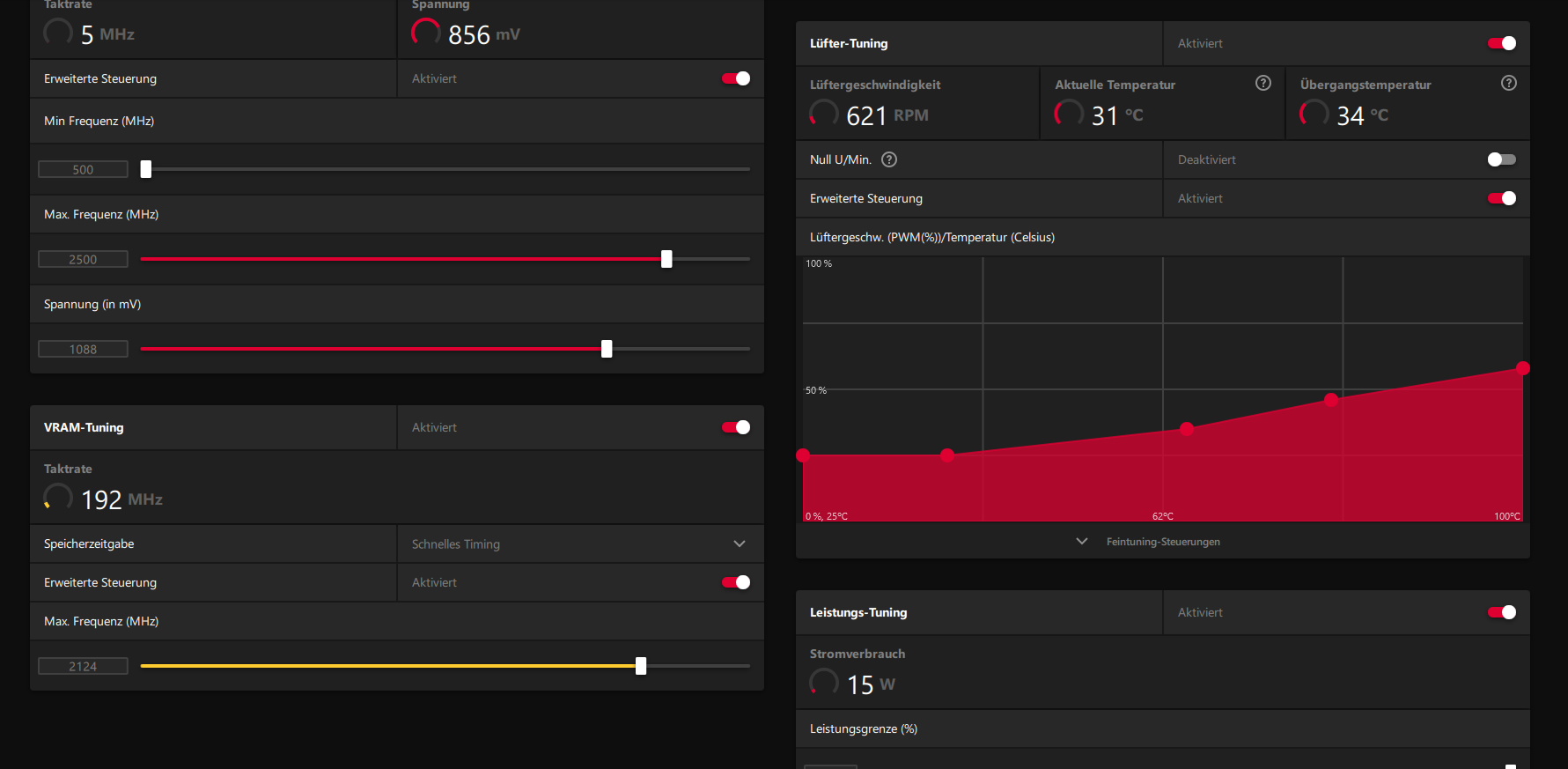1568x769 pixels.
Task: Click the Min Frequenz slider handle
Action: 146,169
